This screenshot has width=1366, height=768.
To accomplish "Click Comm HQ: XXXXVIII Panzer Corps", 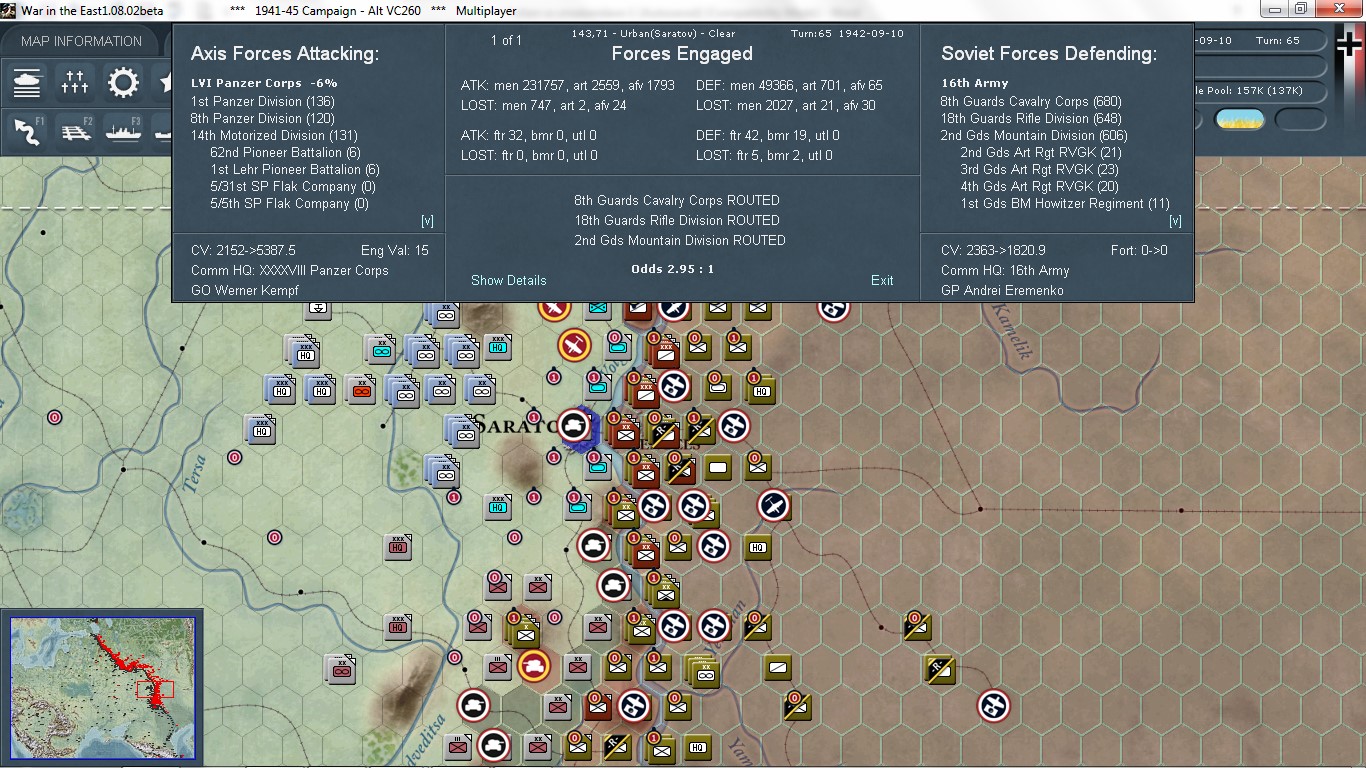I will [x=290, y=270].
